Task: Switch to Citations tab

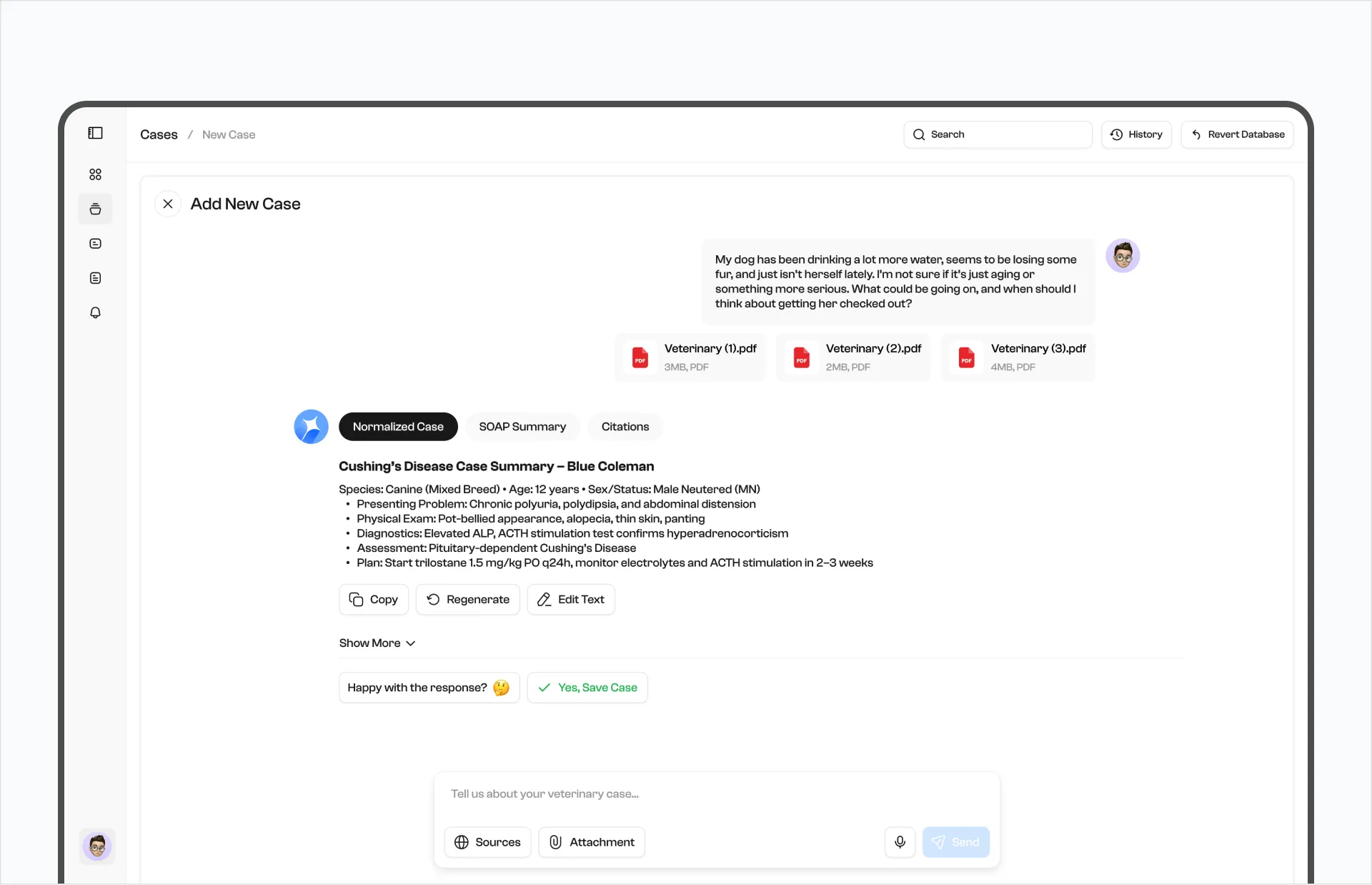Action: (x=625, y=427)
